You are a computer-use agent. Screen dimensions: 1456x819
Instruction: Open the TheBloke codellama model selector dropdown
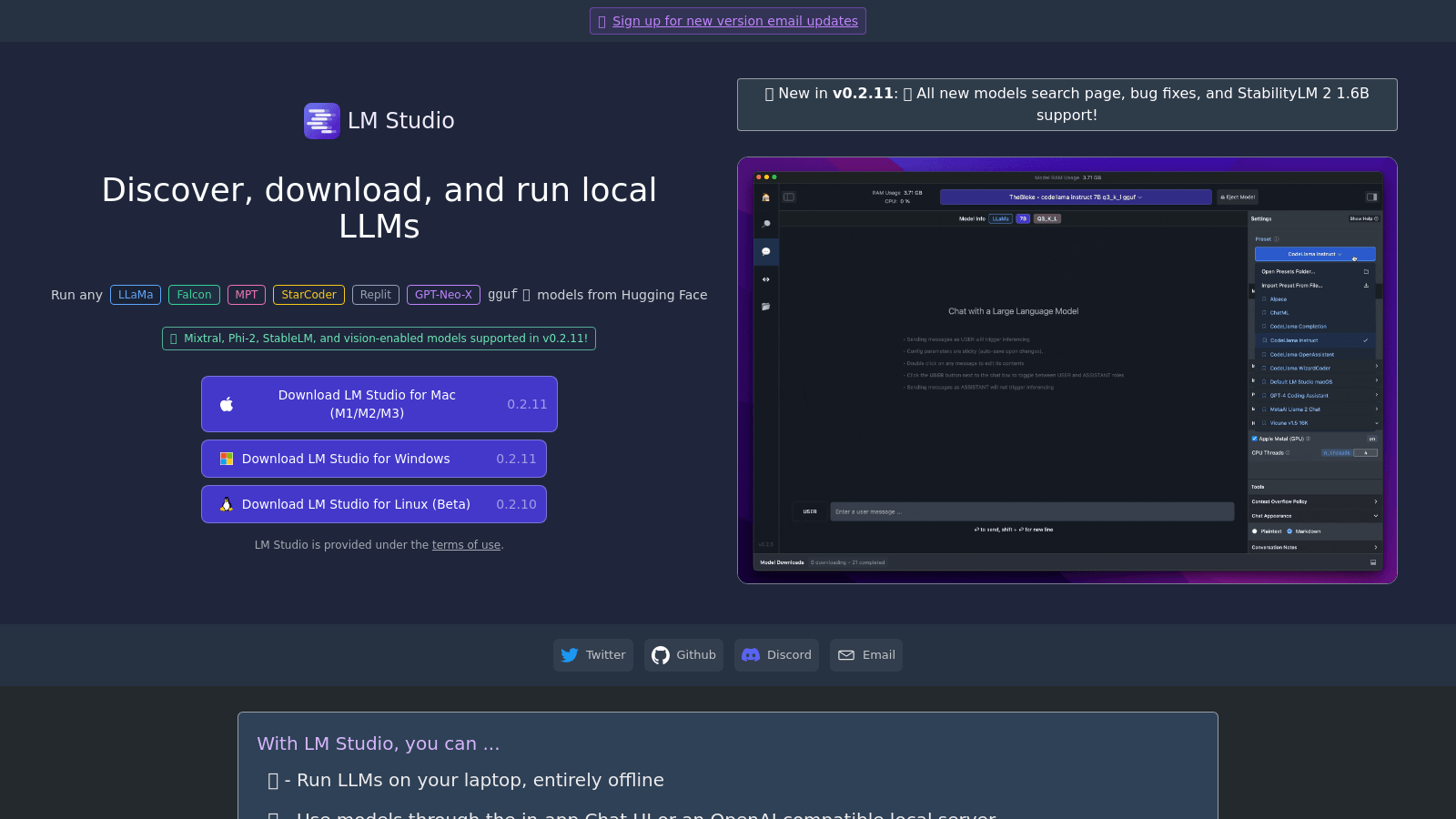(x=1076, y=197)
